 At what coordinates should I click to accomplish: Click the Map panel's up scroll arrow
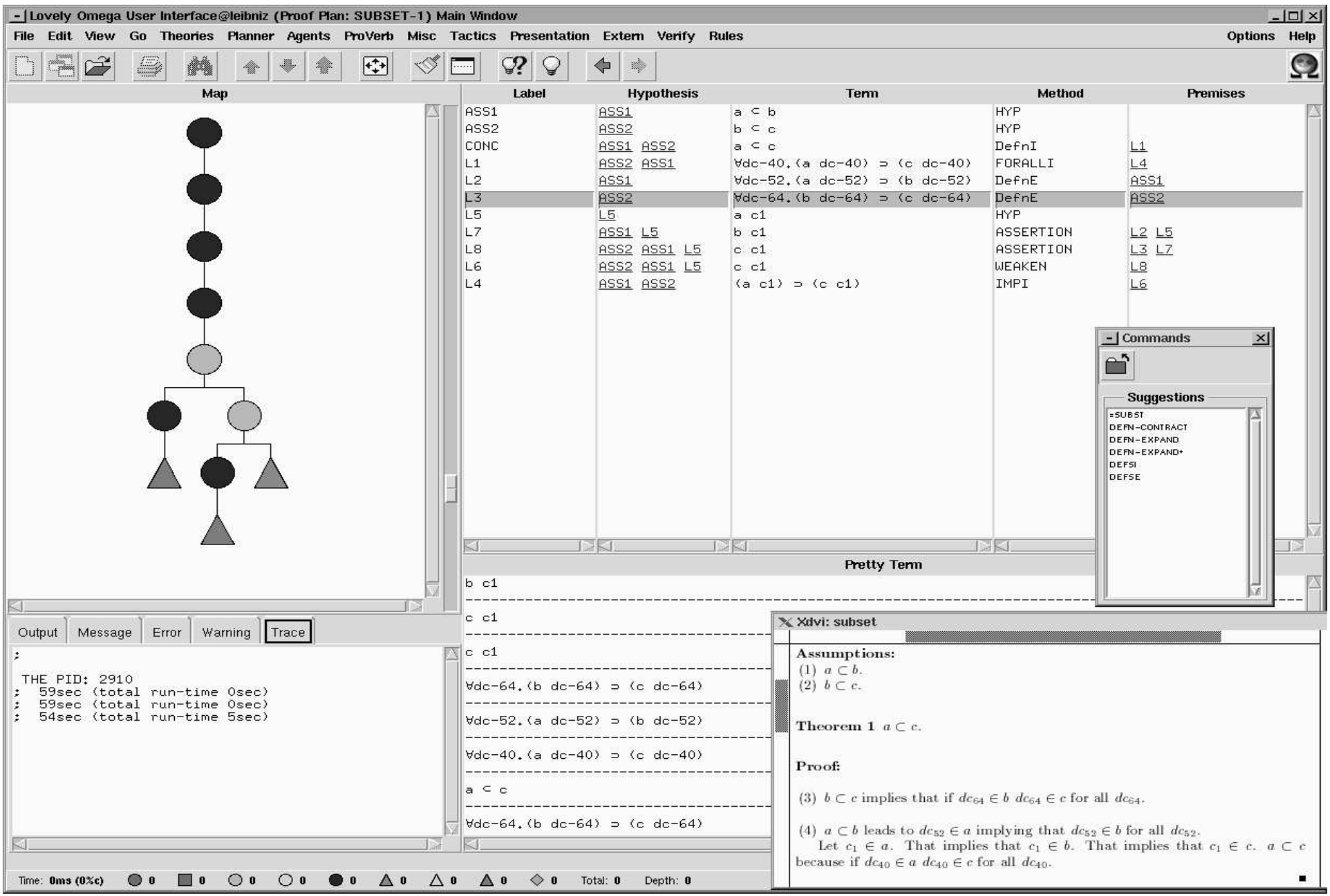(433, 111)
